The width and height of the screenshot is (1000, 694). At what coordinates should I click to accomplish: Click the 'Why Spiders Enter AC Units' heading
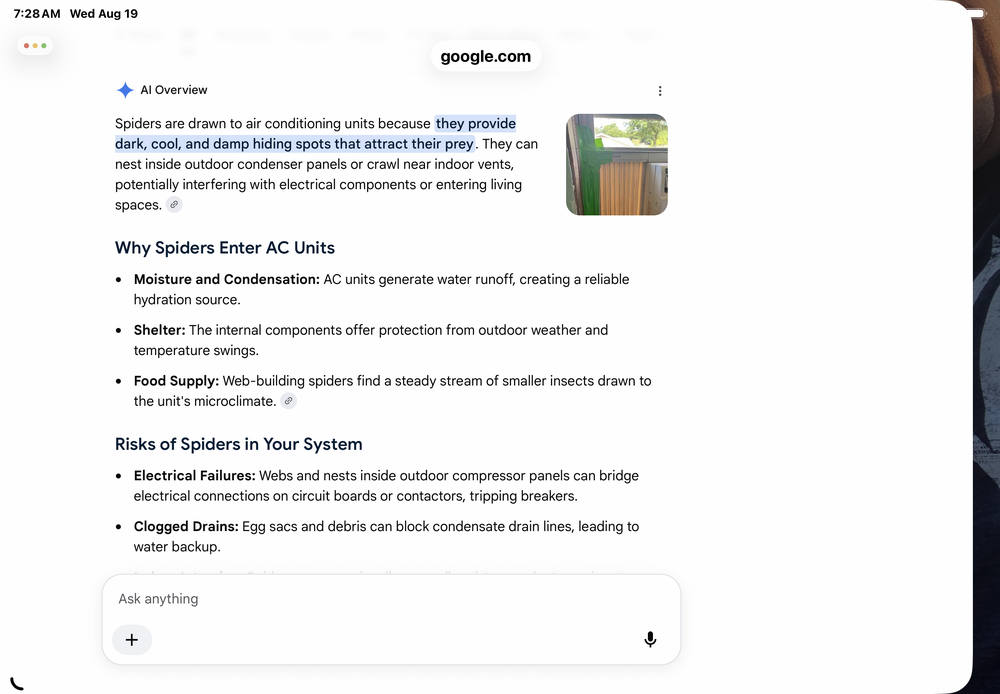(224, 247)
